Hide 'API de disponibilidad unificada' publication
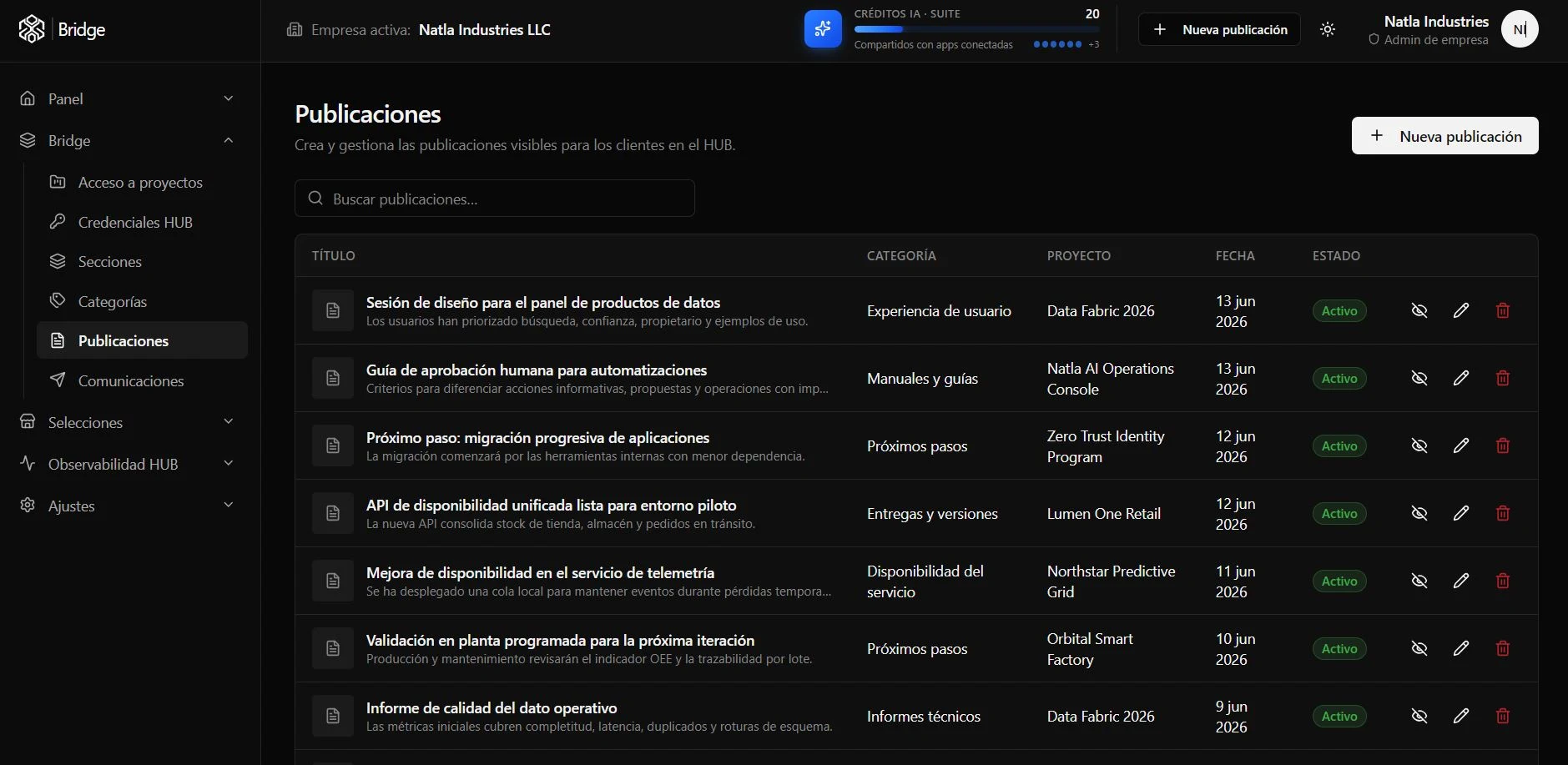The width and height of the screenshot is (1568, 765). (1419, 513)
